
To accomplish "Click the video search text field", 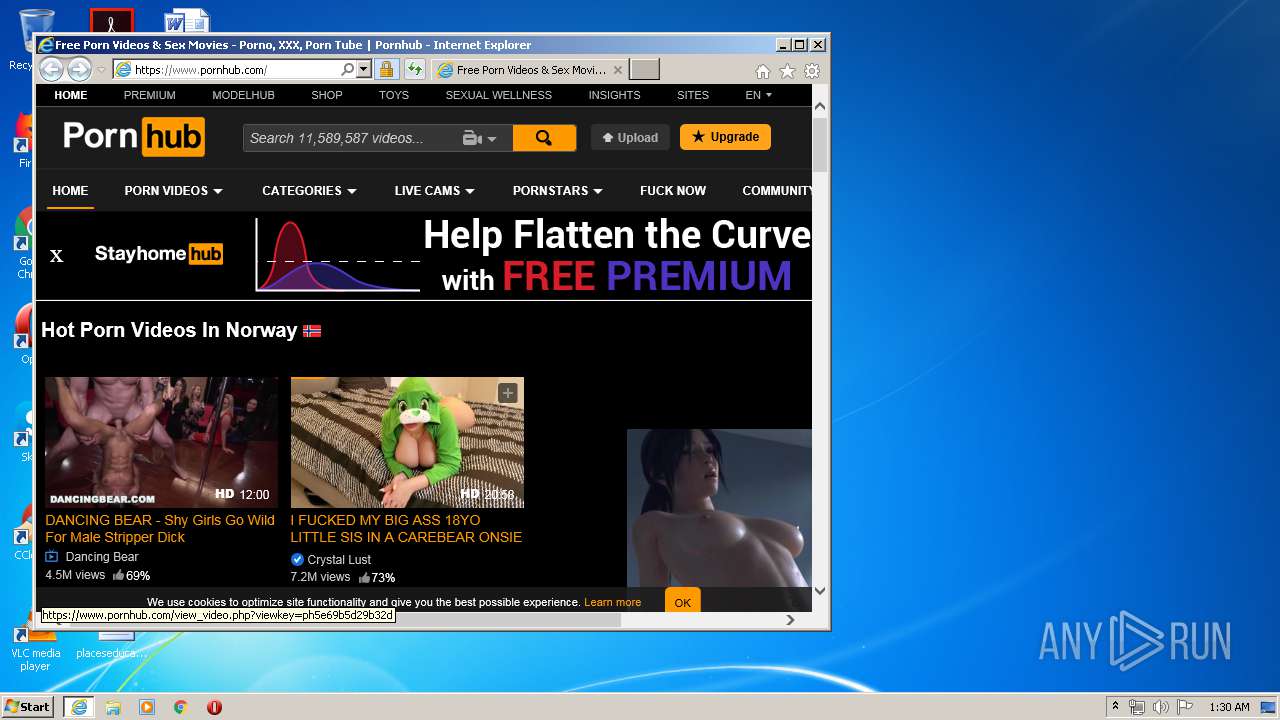I will coord(350,138).
